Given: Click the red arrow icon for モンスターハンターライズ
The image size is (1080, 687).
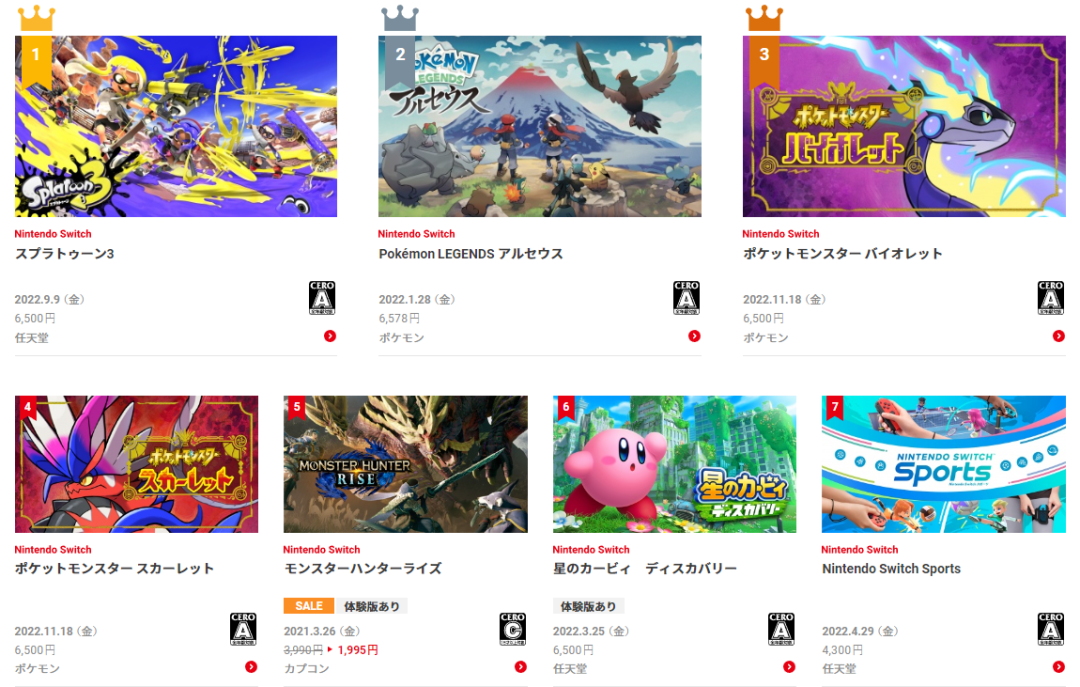Looking at the screenshot, I should pyautogui.click(x=521, y=667).
